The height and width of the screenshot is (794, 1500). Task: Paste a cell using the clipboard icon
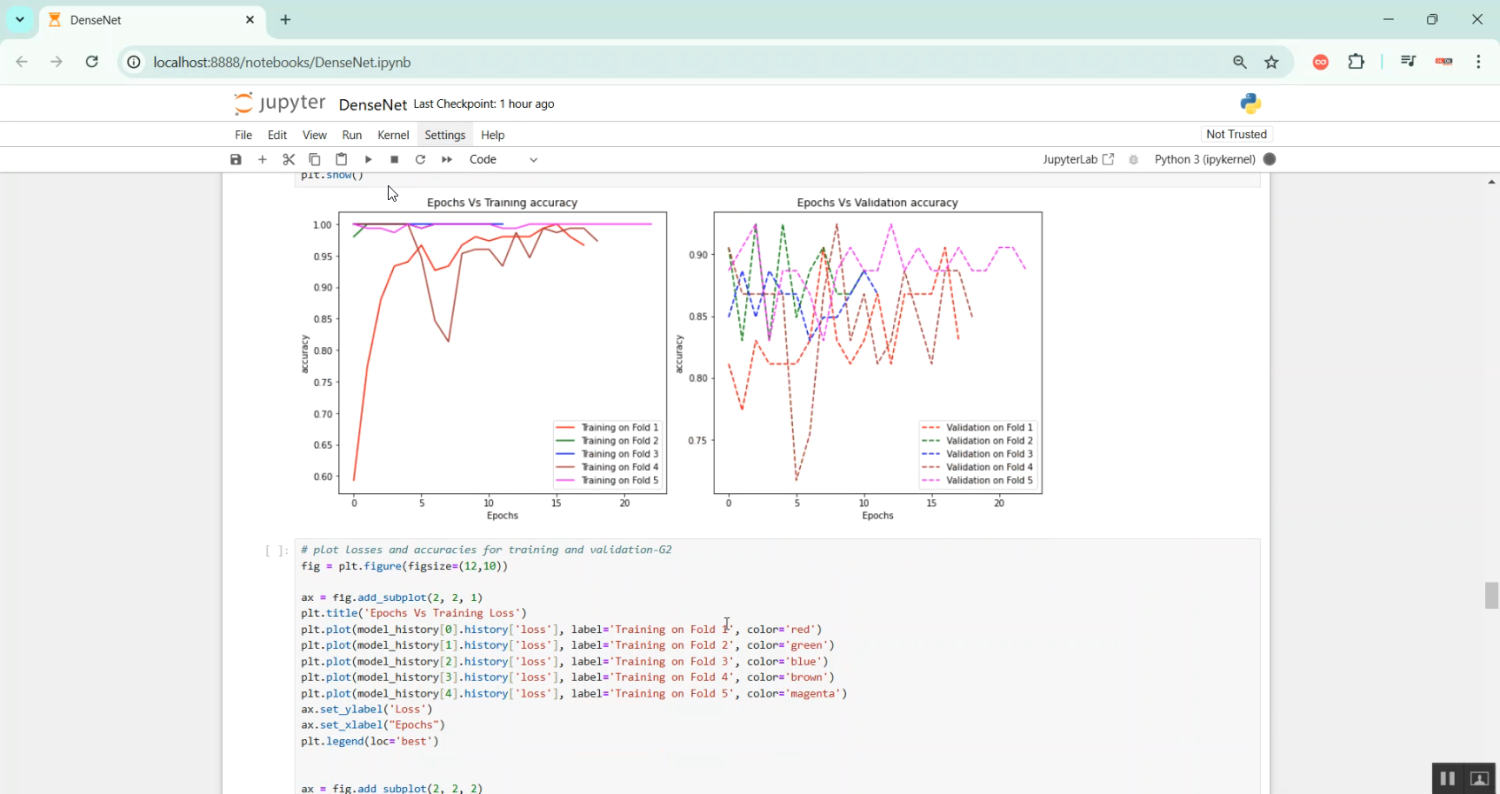coord(341,160)
